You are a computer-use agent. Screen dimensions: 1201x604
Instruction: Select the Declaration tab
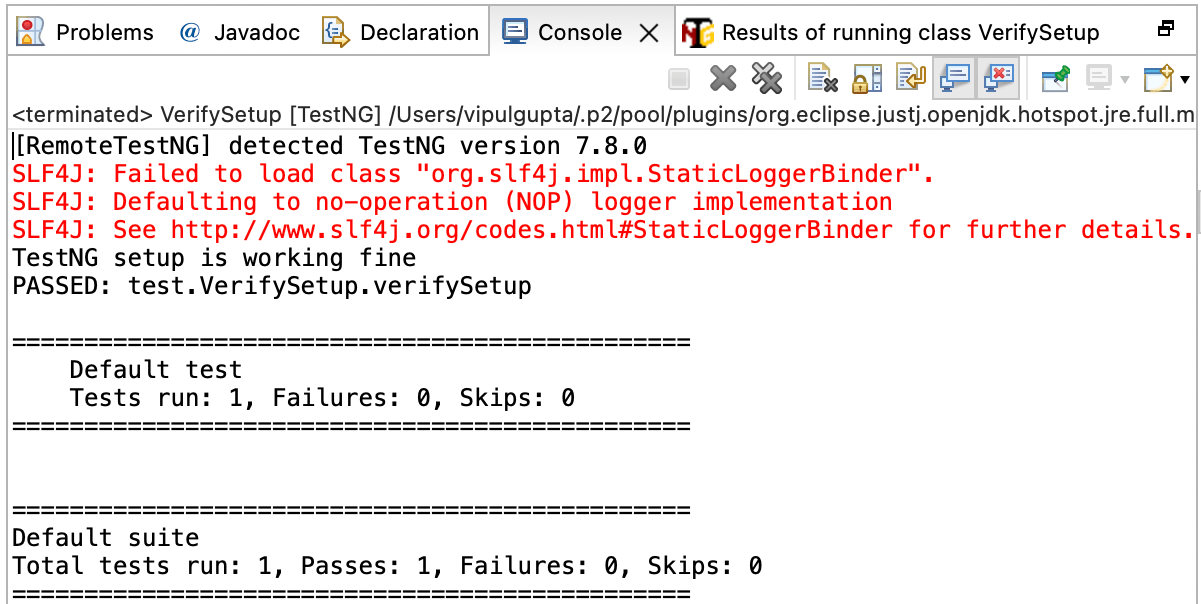coord(400,32)
